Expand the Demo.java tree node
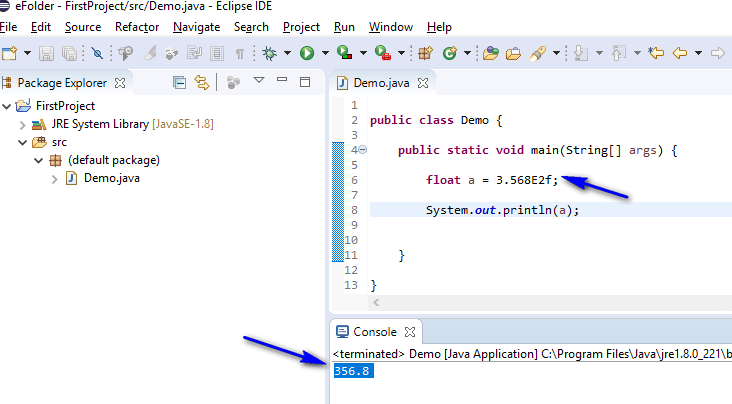 (55, 179)
